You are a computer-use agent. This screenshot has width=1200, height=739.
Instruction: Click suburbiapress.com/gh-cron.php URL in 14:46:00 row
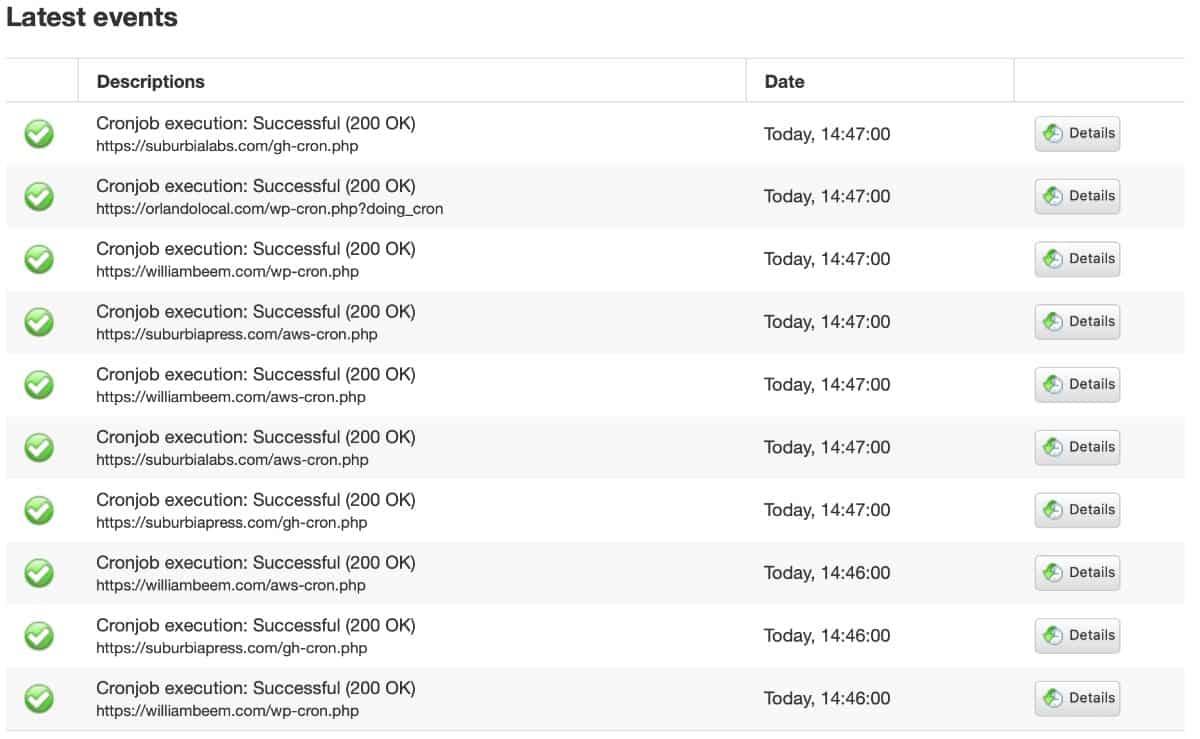click(x=232, y=648)
